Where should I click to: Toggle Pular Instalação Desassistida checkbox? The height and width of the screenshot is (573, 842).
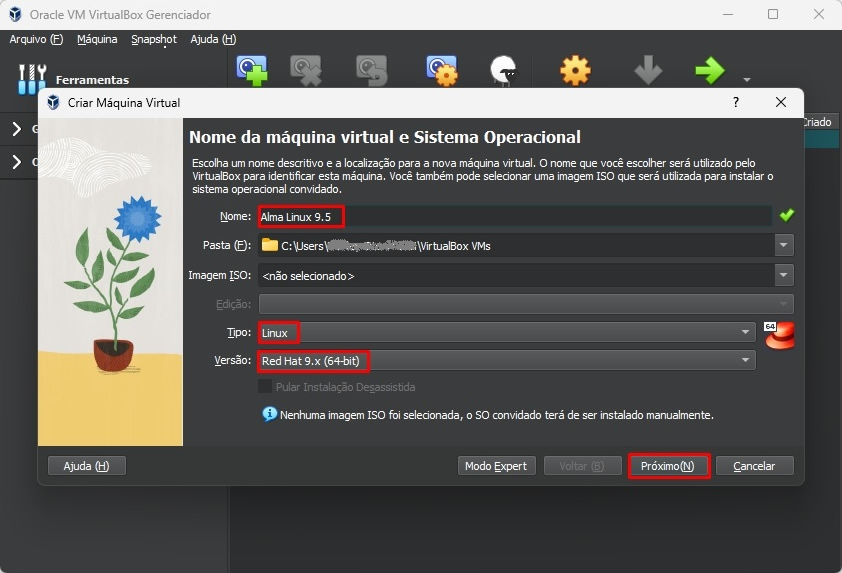265,386
